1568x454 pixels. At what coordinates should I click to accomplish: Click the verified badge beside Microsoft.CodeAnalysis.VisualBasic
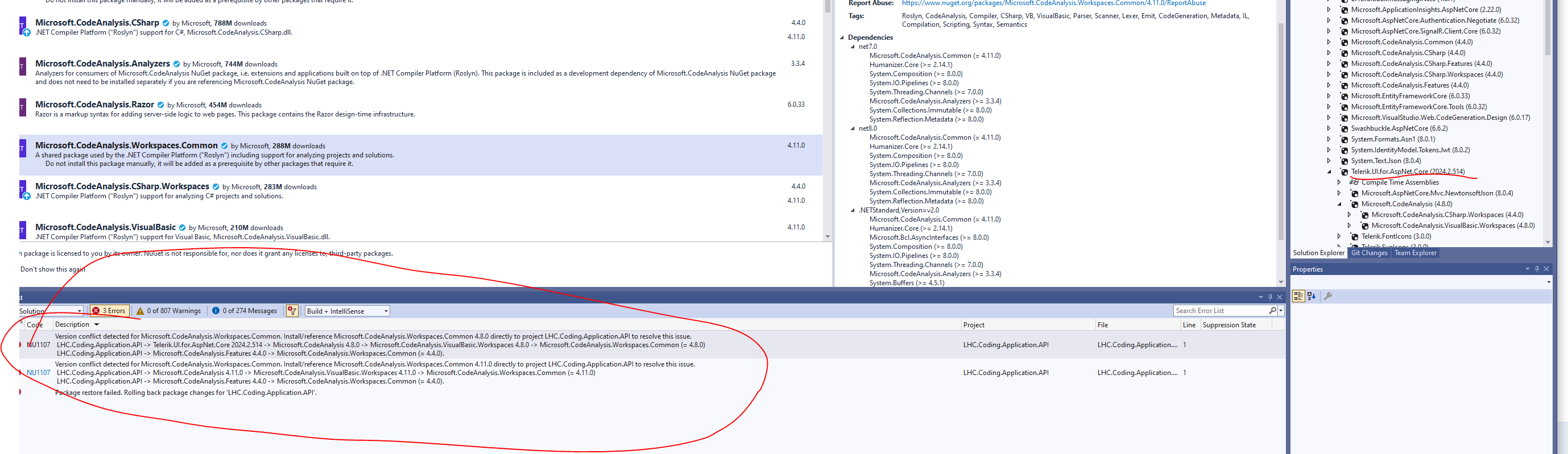(x=182, y=228)
